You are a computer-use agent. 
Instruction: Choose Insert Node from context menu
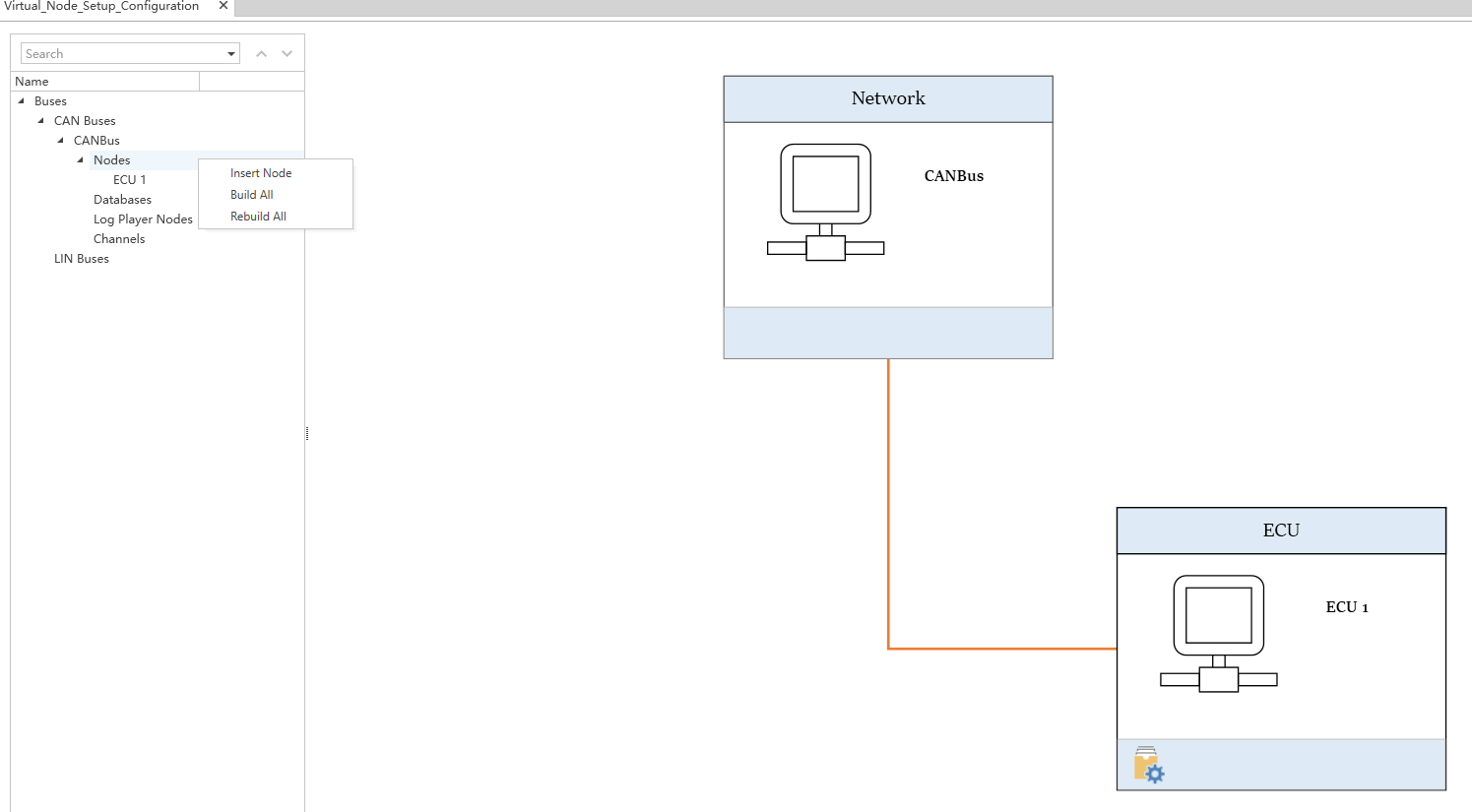pyautogui.click(x=261, y=173)
